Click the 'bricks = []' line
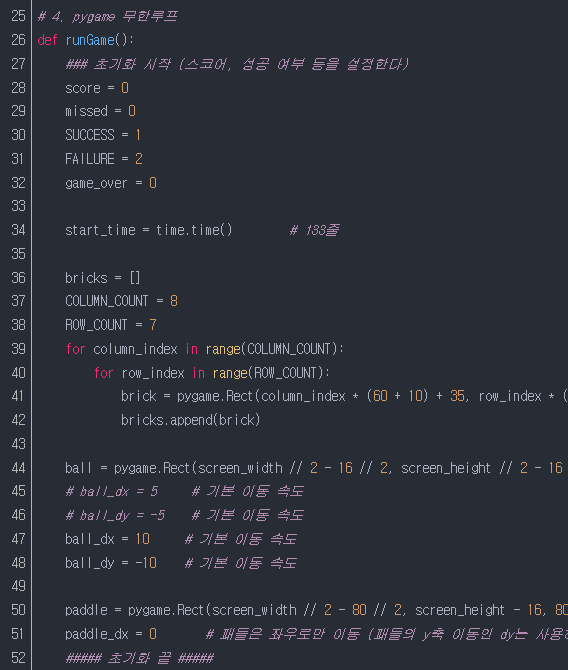Viewport: 568px width, 670px height. tap(103, 278)
